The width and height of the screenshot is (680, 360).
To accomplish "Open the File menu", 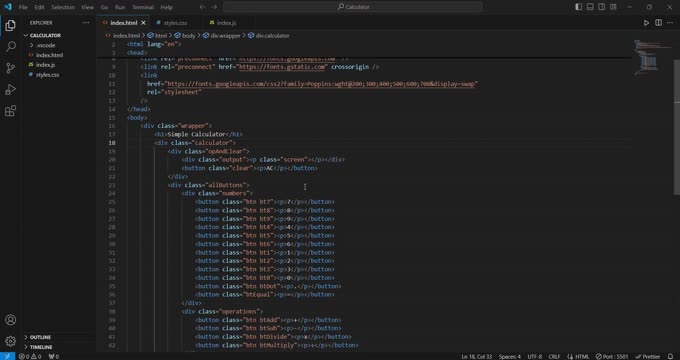I will tap(23, 7).
